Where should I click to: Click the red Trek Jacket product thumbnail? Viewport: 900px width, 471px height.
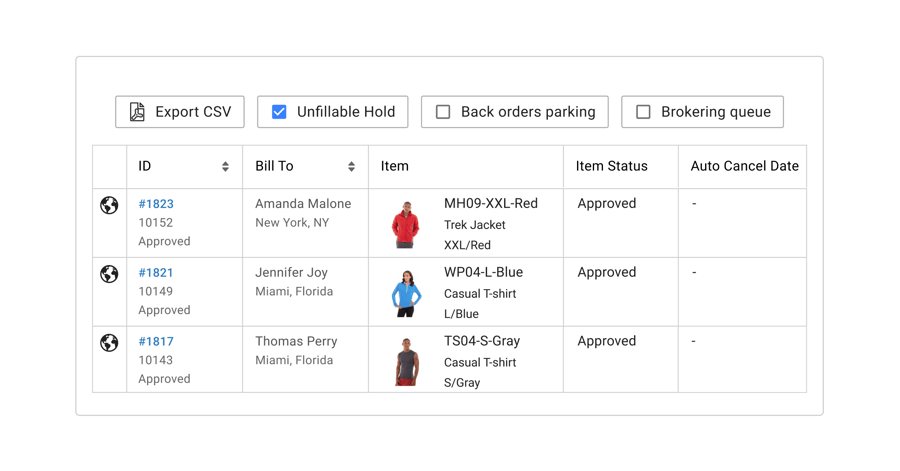(x=406, y=224)
